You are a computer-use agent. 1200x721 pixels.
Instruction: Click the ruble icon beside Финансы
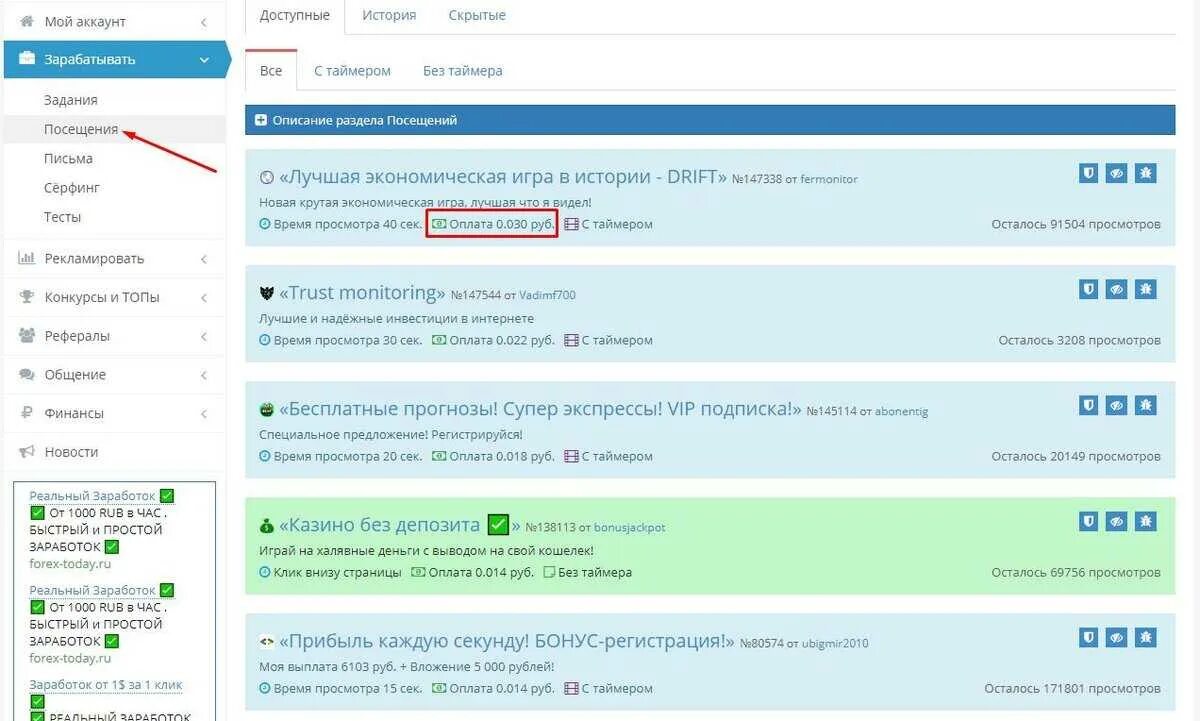[27, 413]
